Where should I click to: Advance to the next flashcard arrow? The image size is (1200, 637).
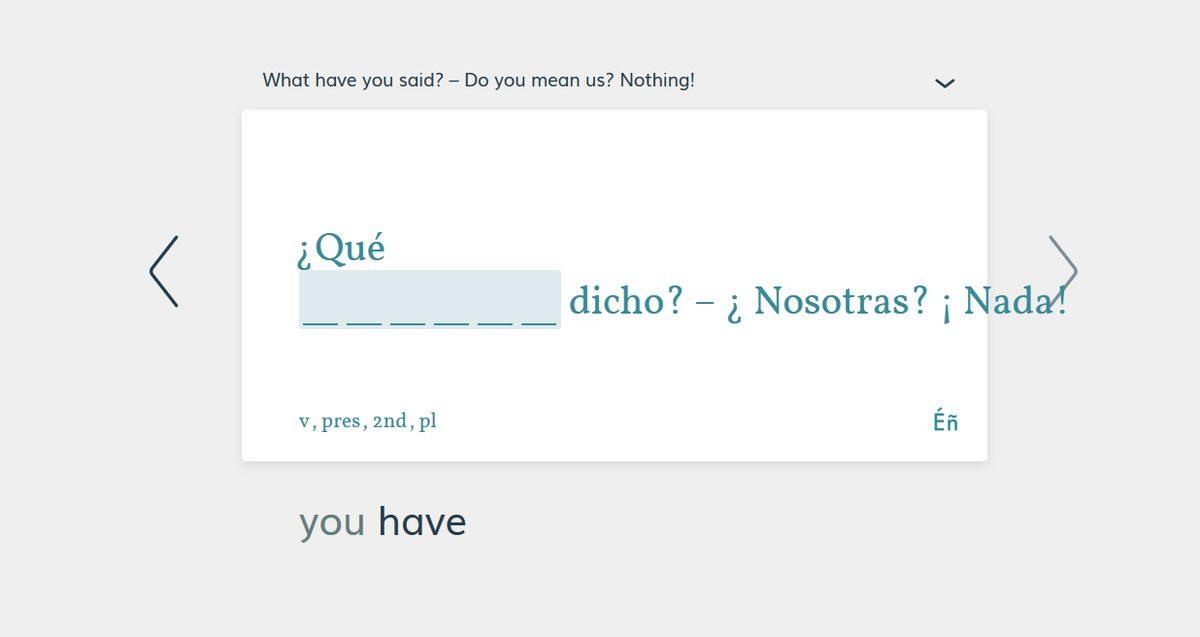1062,271
